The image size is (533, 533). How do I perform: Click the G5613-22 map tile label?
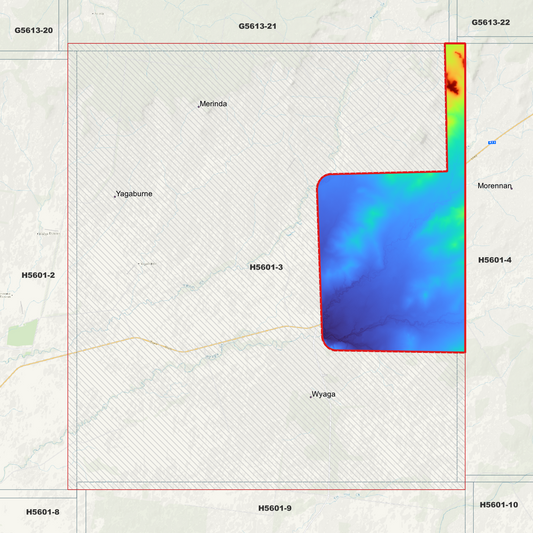tap(491, 22)
